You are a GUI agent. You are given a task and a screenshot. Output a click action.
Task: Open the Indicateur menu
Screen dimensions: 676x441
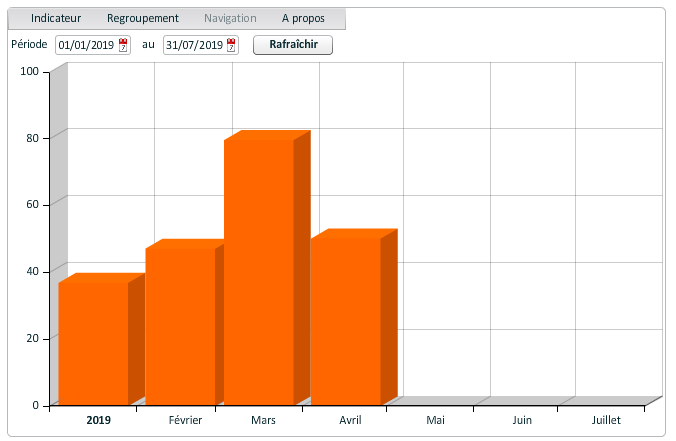coord(56,19)
